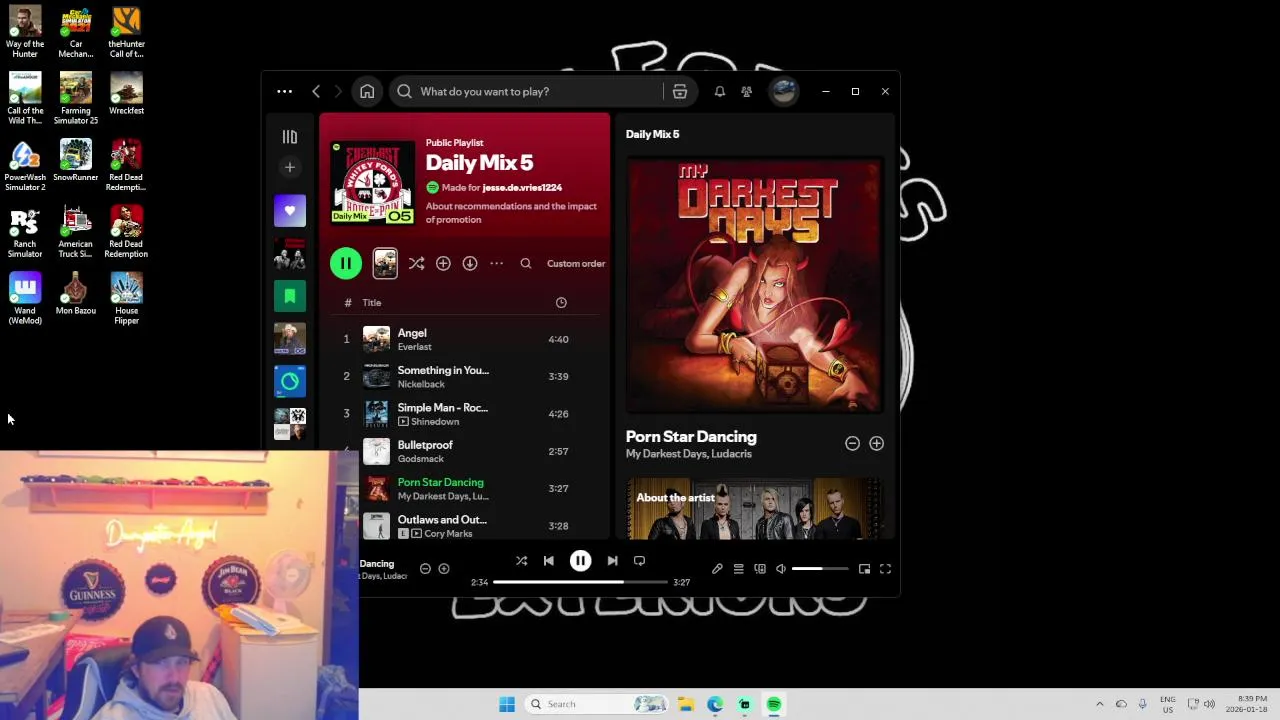Screen dimensions: 1280x720
Task: Toggle shuffle in the Daily Mix 5 header
Action: 417,263
